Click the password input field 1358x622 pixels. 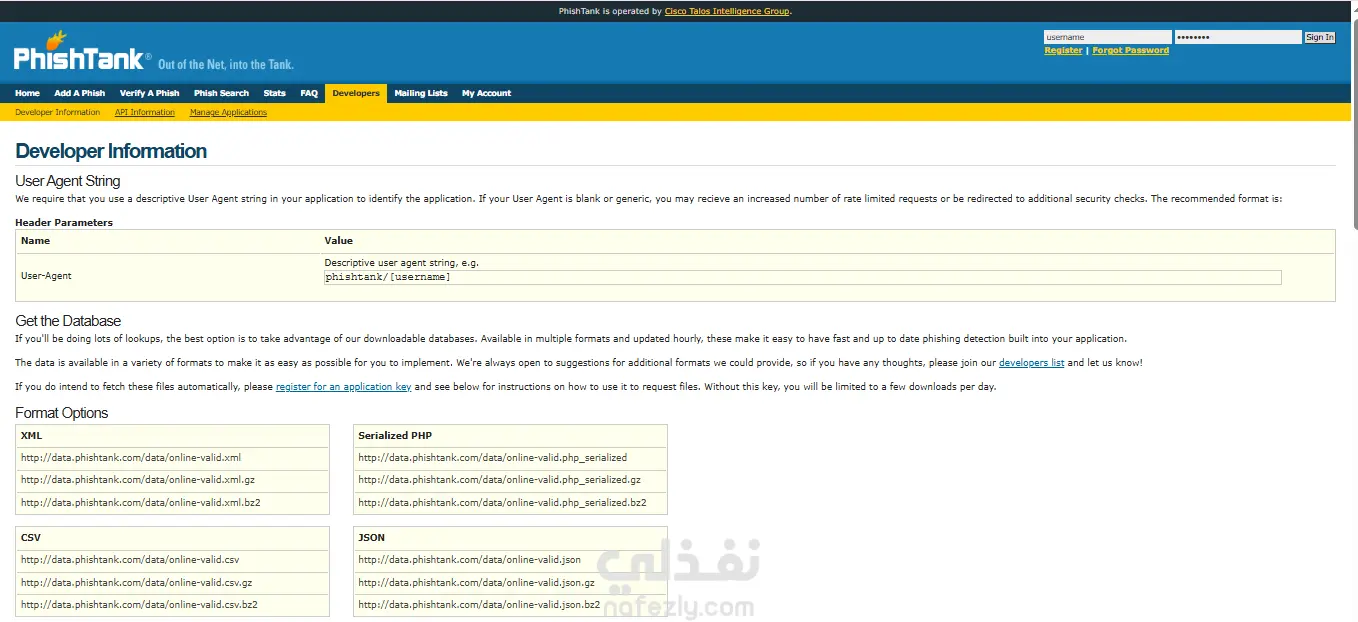pos(1238,37)
